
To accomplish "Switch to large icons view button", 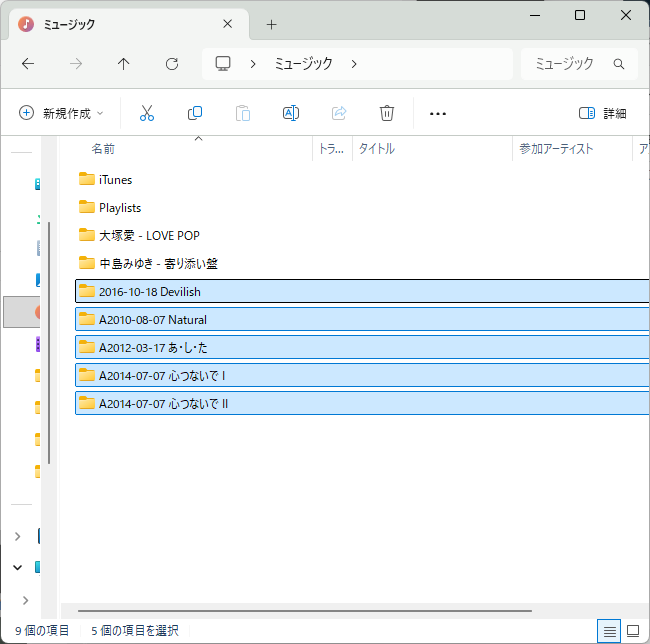I will [633, 631].
